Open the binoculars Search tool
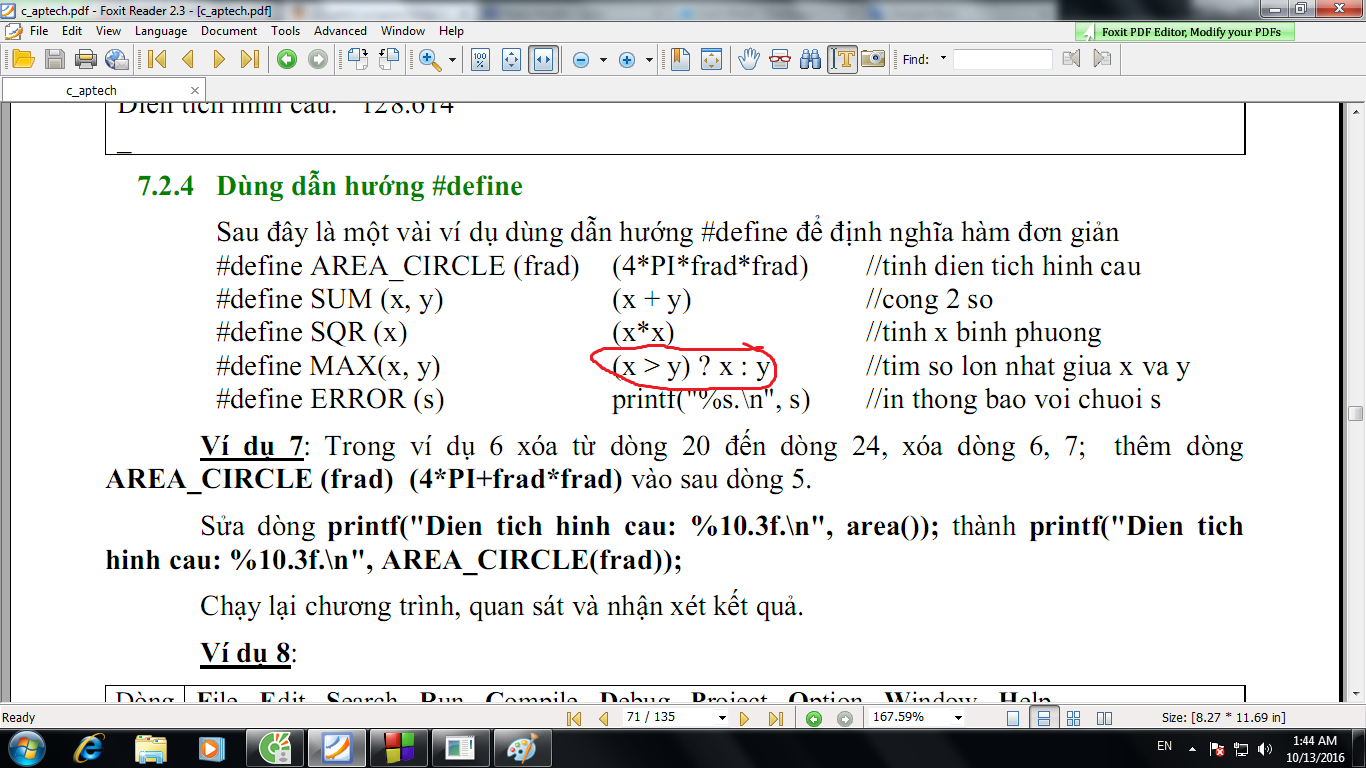Screen dimensions: 1366x768 pos(811,59)
